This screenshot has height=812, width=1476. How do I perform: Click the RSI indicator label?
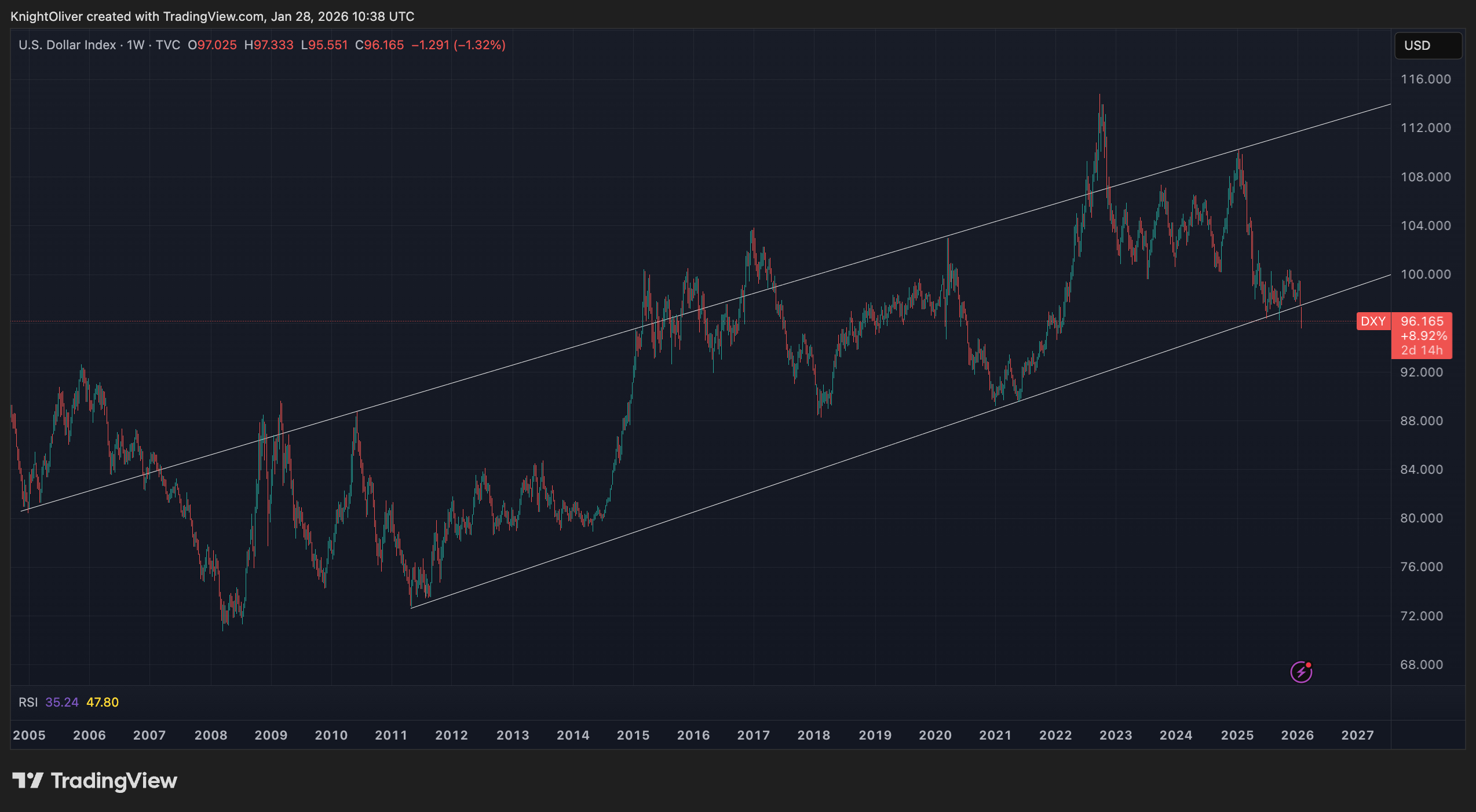coord(28,702)
